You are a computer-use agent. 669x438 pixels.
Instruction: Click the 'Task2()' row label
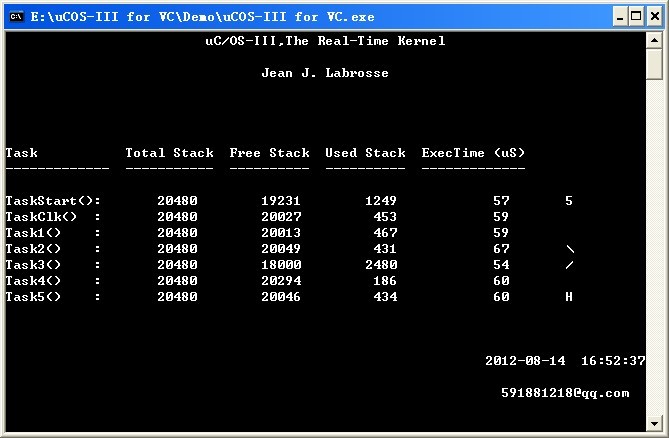(33, 249)
